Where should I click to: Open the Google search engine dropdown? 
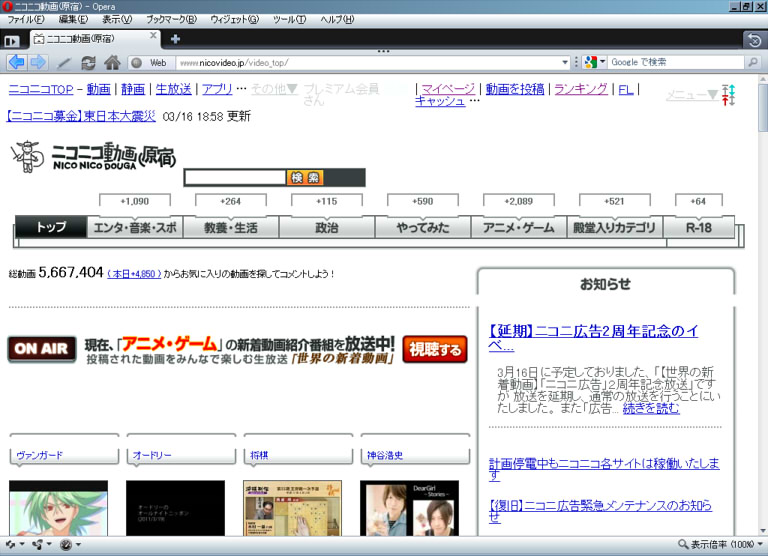click(x=595, y=62)
